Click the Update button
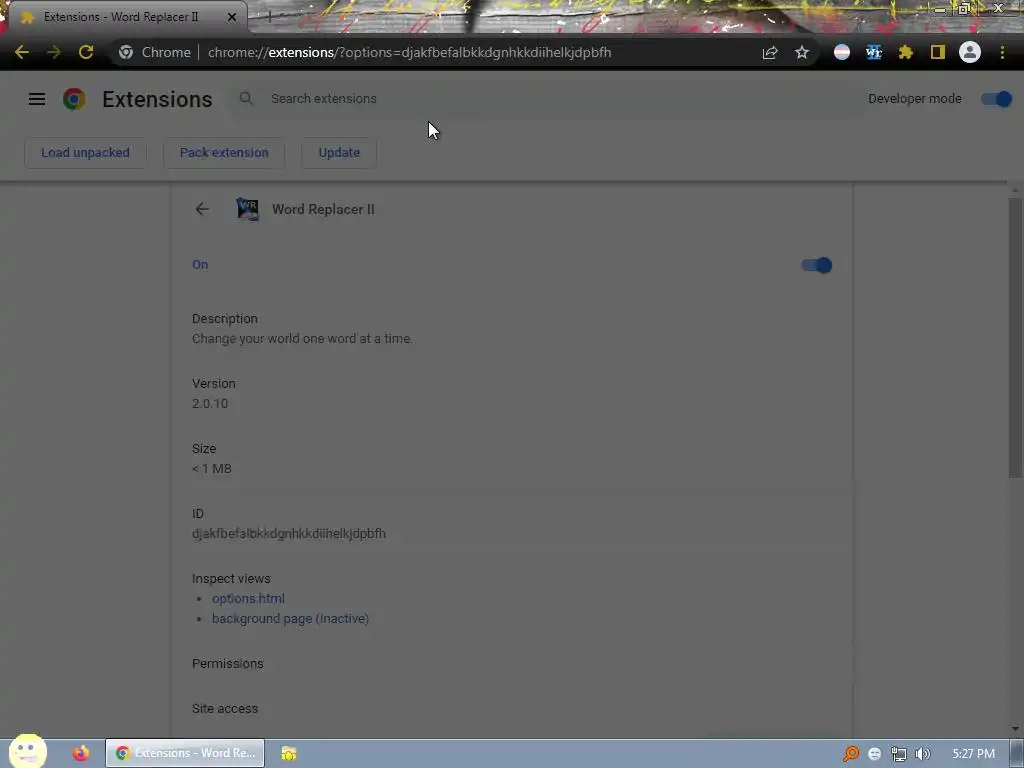Screen dimensions: 1024x768 (x=339, y=153)
